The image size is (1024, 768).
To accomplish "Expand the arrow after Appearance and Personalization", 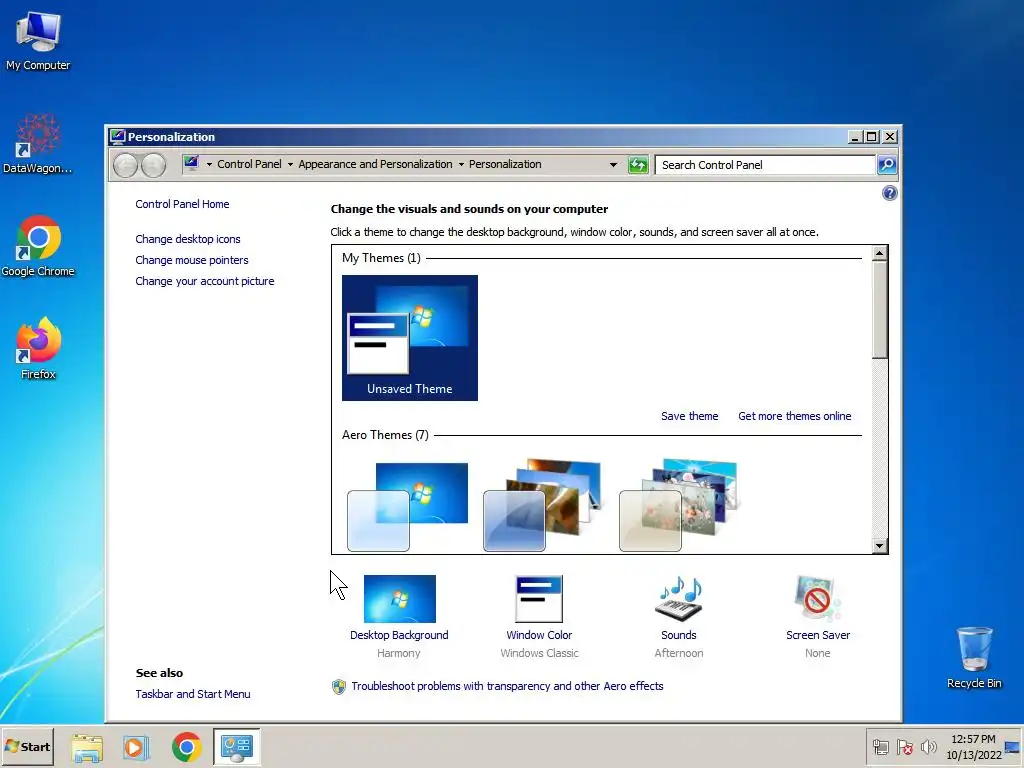I will coord(461,165).
